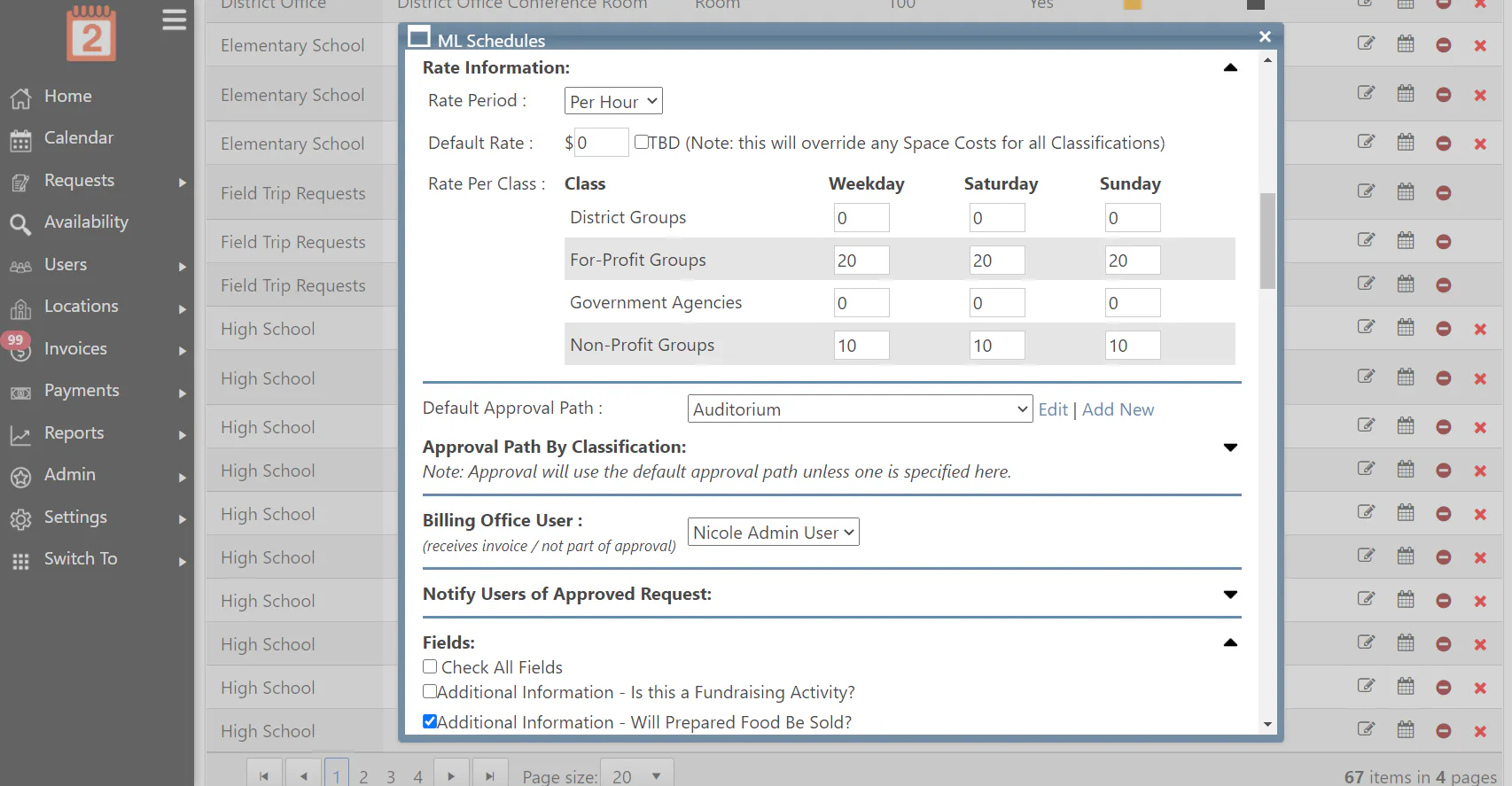Expand Notify Users of Approved Request
1512x786 pixels.
[1230, 595]
